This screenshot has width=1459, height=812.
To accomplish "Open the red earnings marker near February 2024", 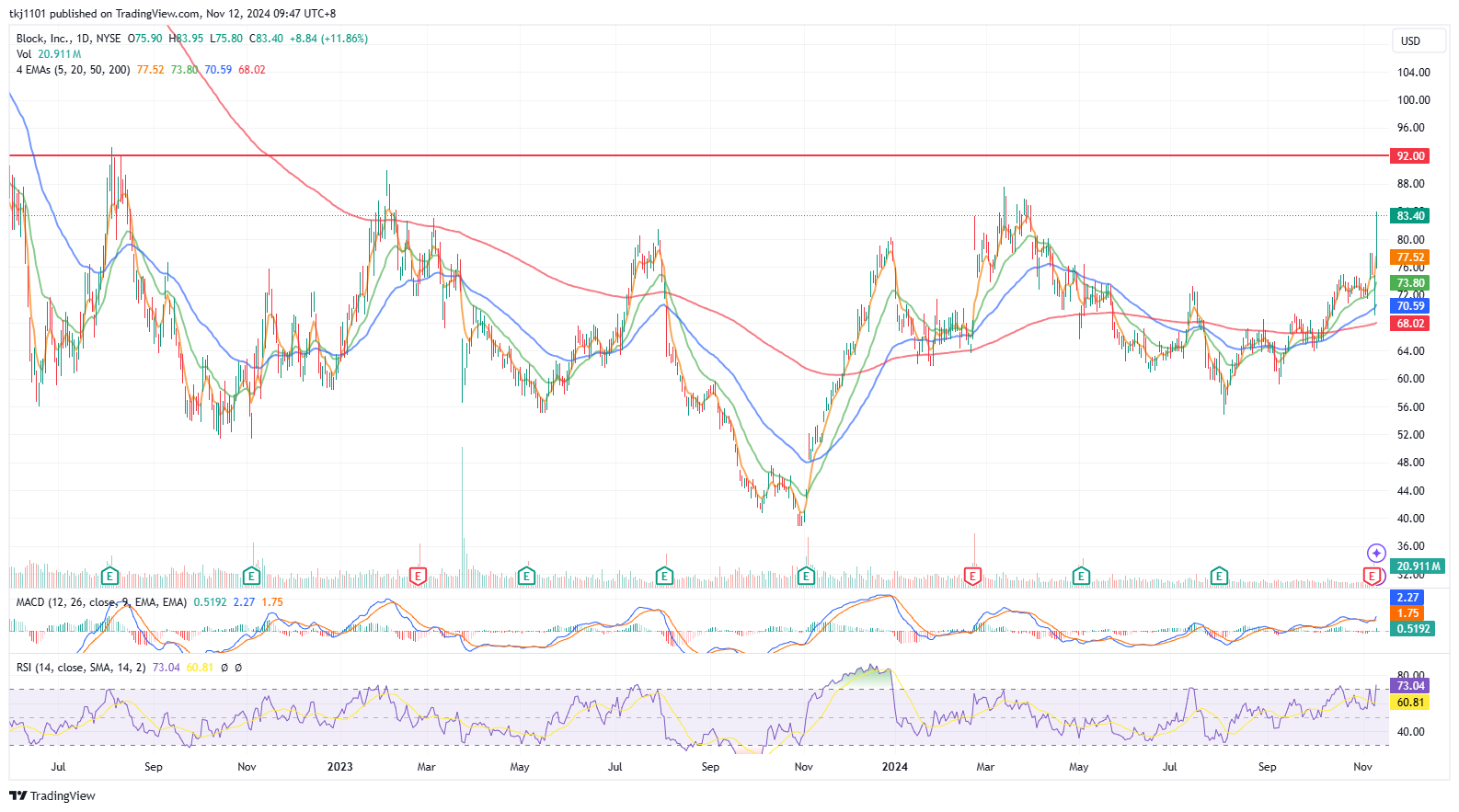I will 972,577.
